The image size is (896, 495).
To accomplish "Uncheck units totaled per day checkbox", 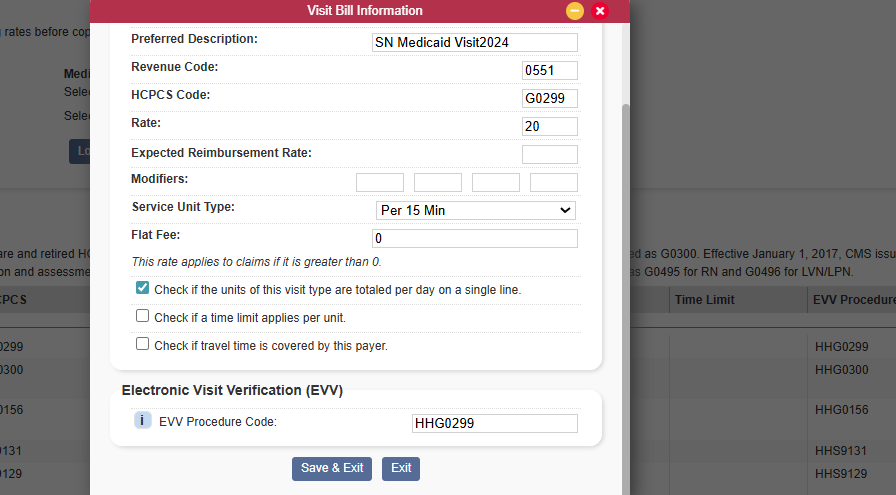I will pos(143,288).
